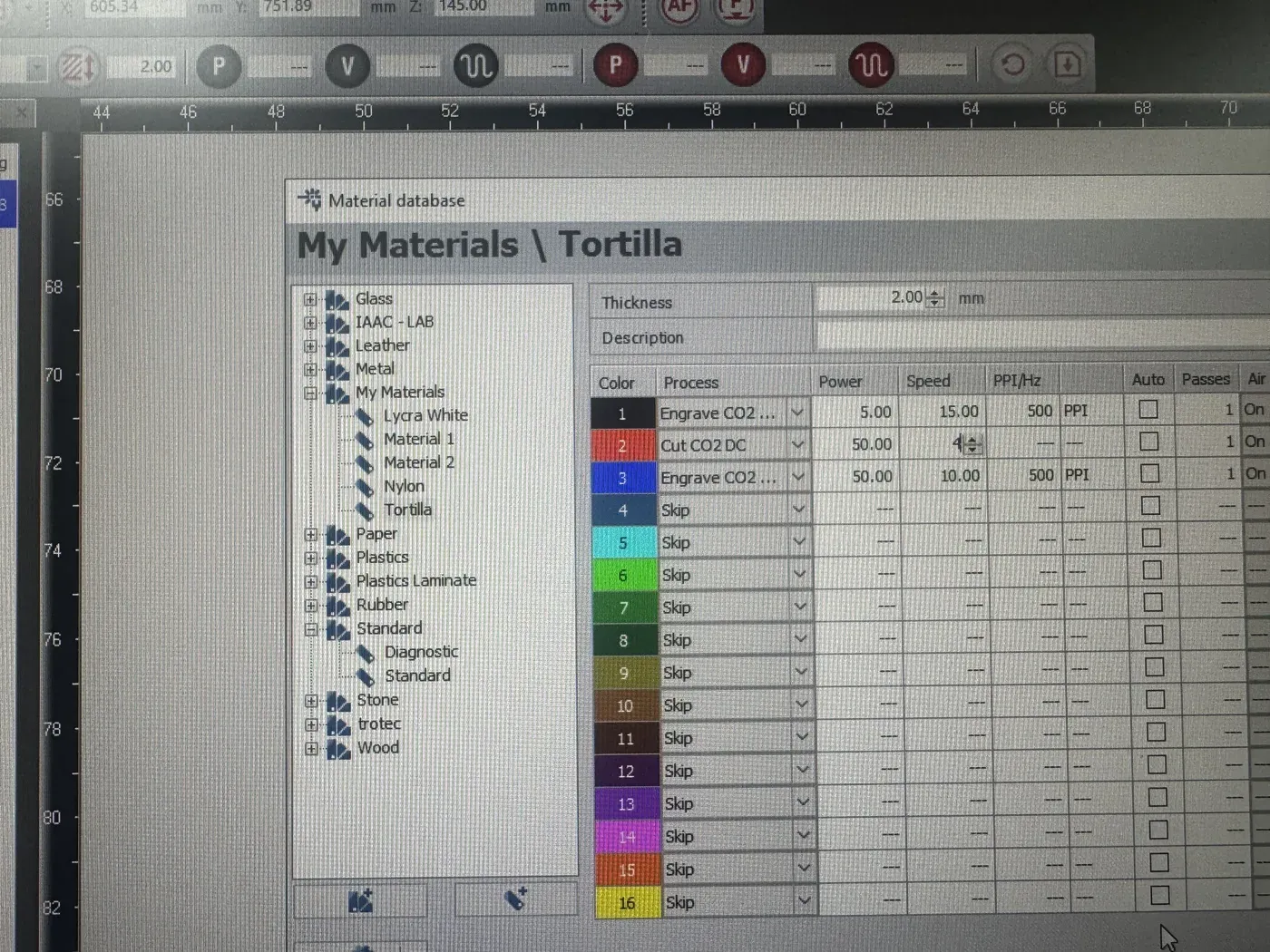Image resolution: width=1270 pixels, height=952 pixels.
Task: Click the material thickness icon in toolbar
Action: point(77,67)
